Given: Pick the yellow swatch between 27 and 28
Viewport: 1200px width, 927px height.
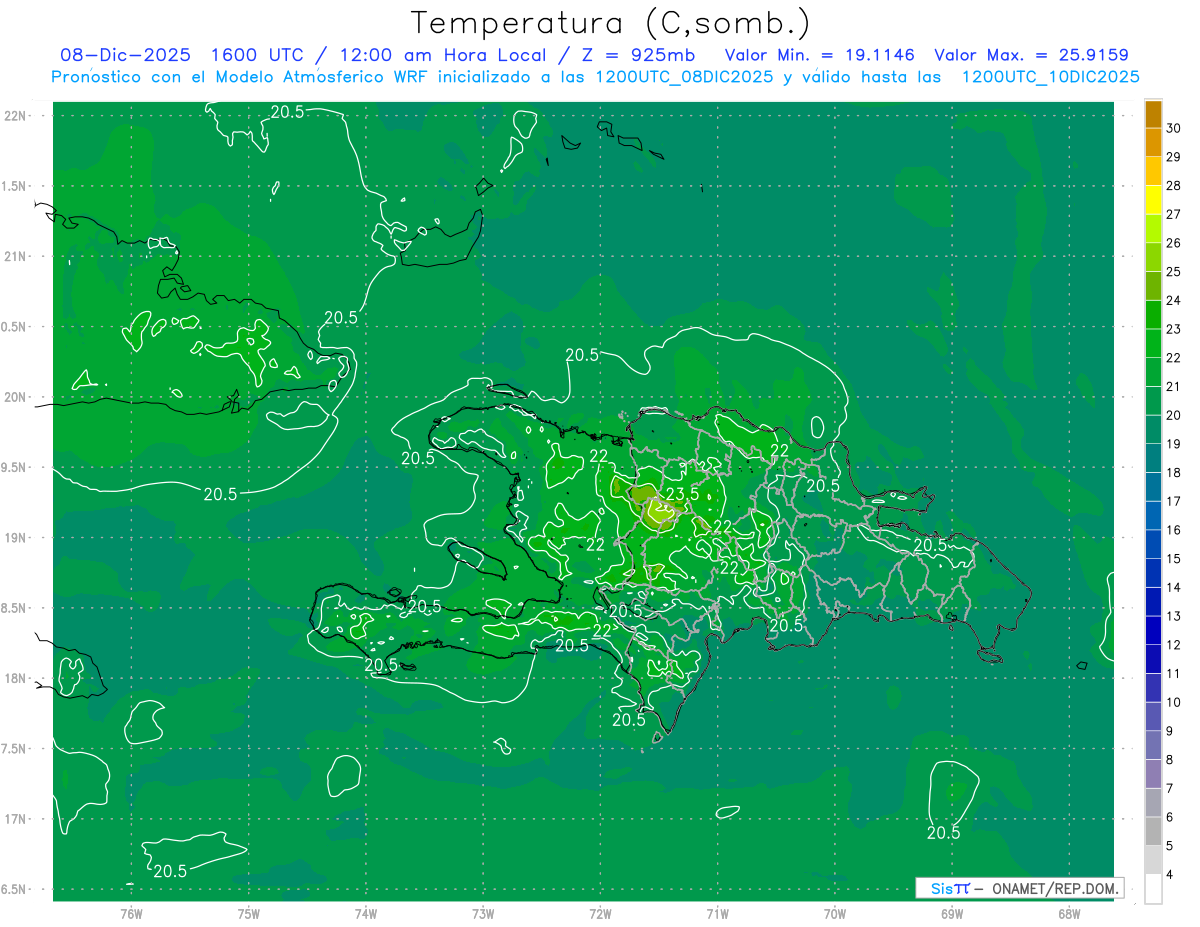Looking at the screenshot, I should (1153, 199).
